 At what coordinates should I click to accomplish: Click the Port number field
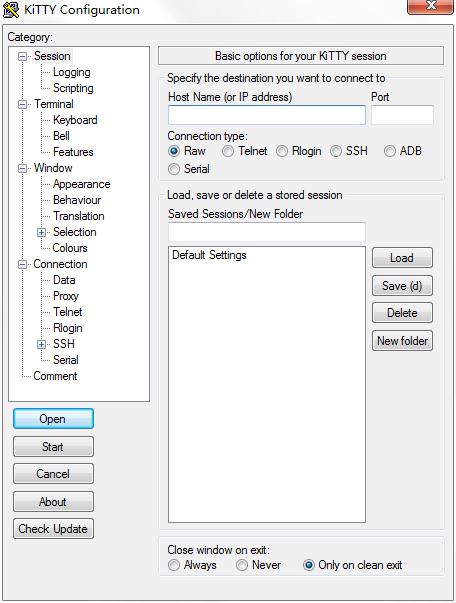[x=402, y=115]
